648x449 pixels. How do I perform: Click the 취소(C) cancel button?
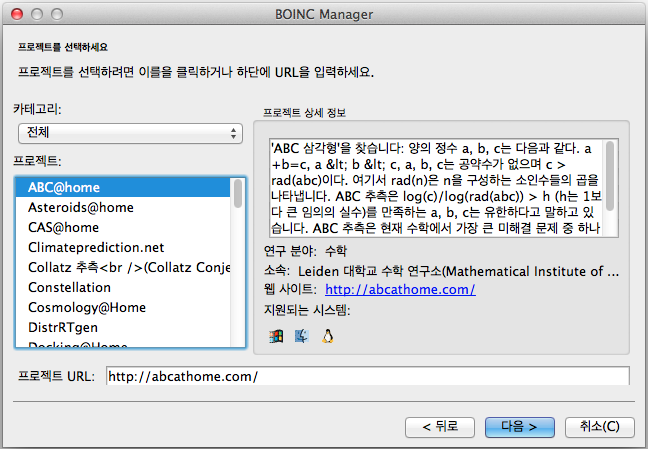point(600,427)
